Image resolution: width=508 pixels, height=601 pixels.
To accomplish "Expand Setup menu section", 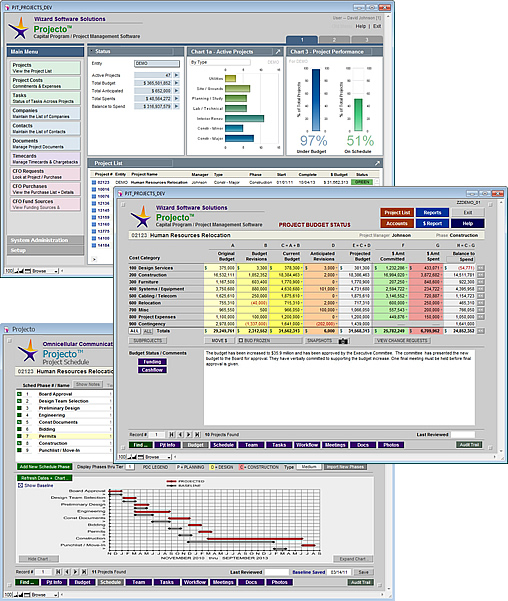I will tap(45, 250).
